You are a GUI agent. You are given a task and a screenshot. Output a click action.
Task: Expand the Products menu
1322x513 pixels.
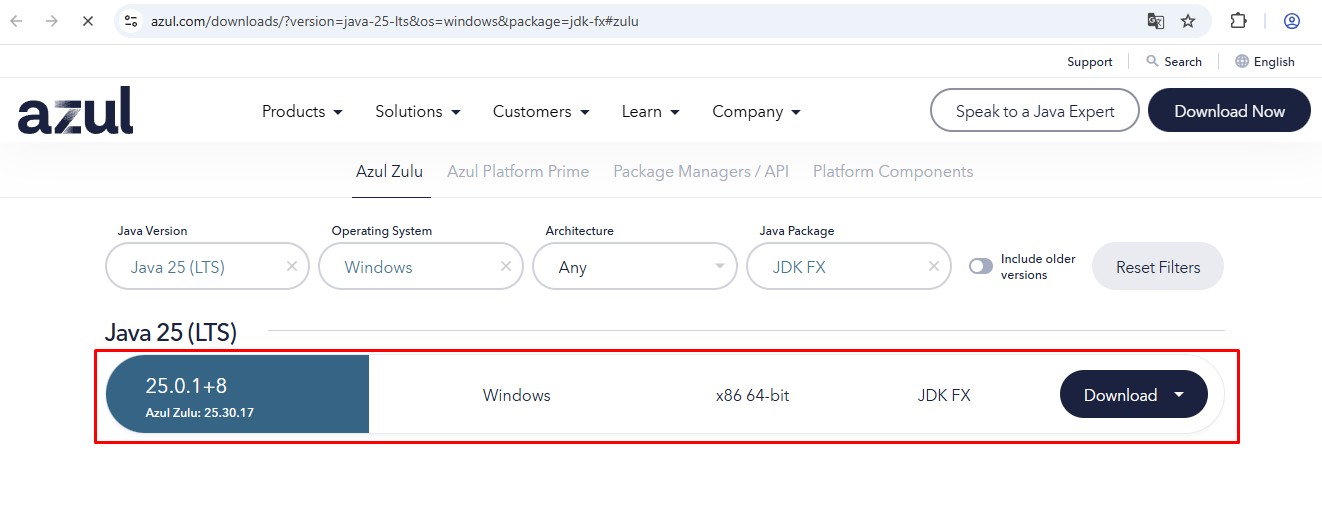click(302, 112)
